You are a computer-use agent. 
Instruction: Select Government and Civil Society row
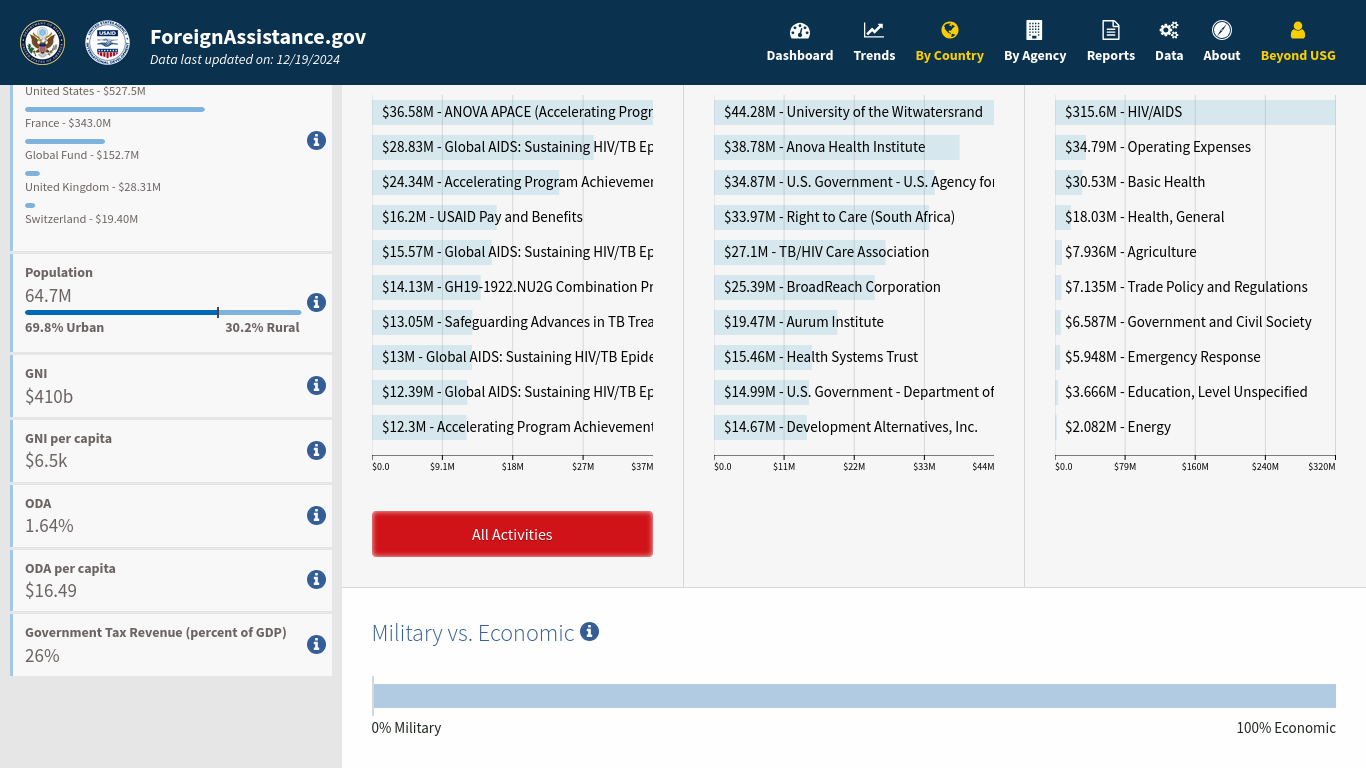pyautogui.click(x=1195, y=322)
